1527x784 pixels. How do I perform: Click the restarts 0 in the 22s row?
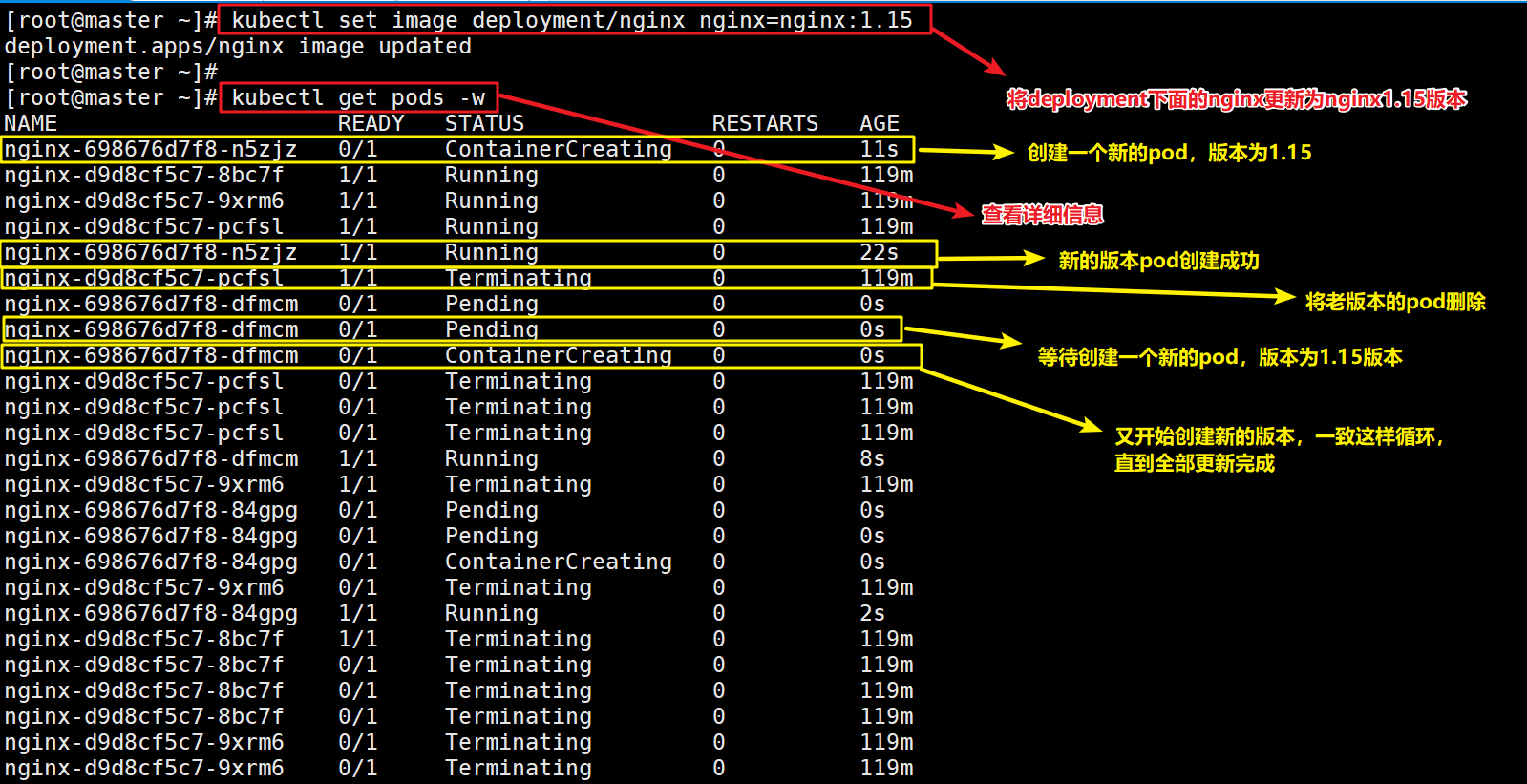tap(719, 252)
